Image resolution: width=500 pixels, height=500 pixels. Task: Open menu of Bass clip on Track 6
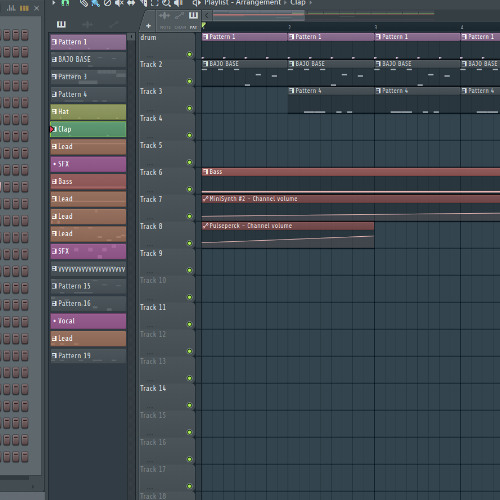tap(205, 172)
